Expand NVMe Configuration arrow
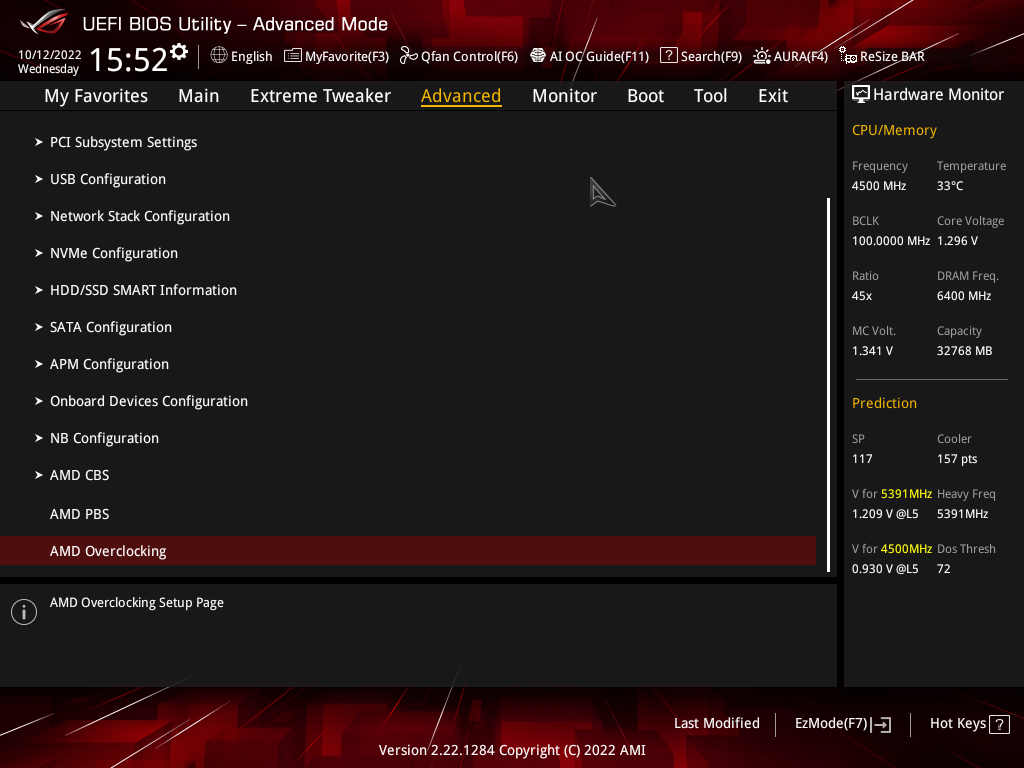1024x768 pixels. [39, 253]
